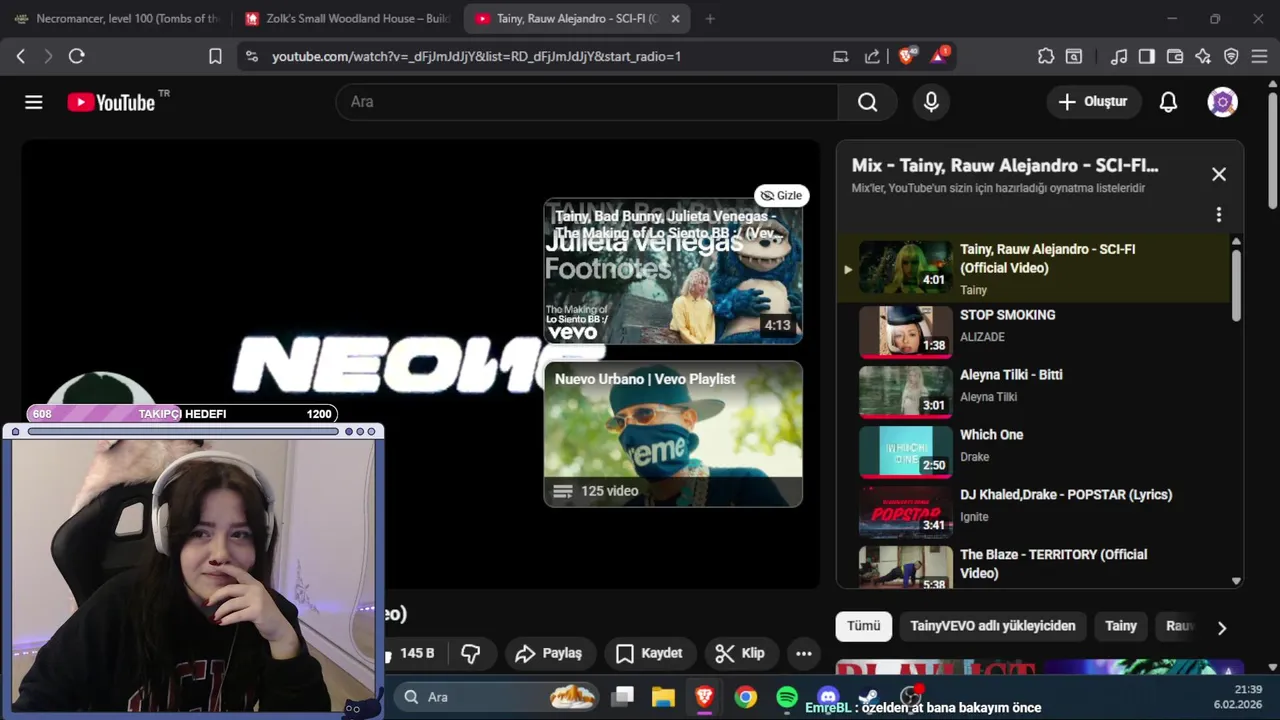Click the mix playlist scrollbar
This screenshot has width=1280, height=720.
(x=1236, y=284)
